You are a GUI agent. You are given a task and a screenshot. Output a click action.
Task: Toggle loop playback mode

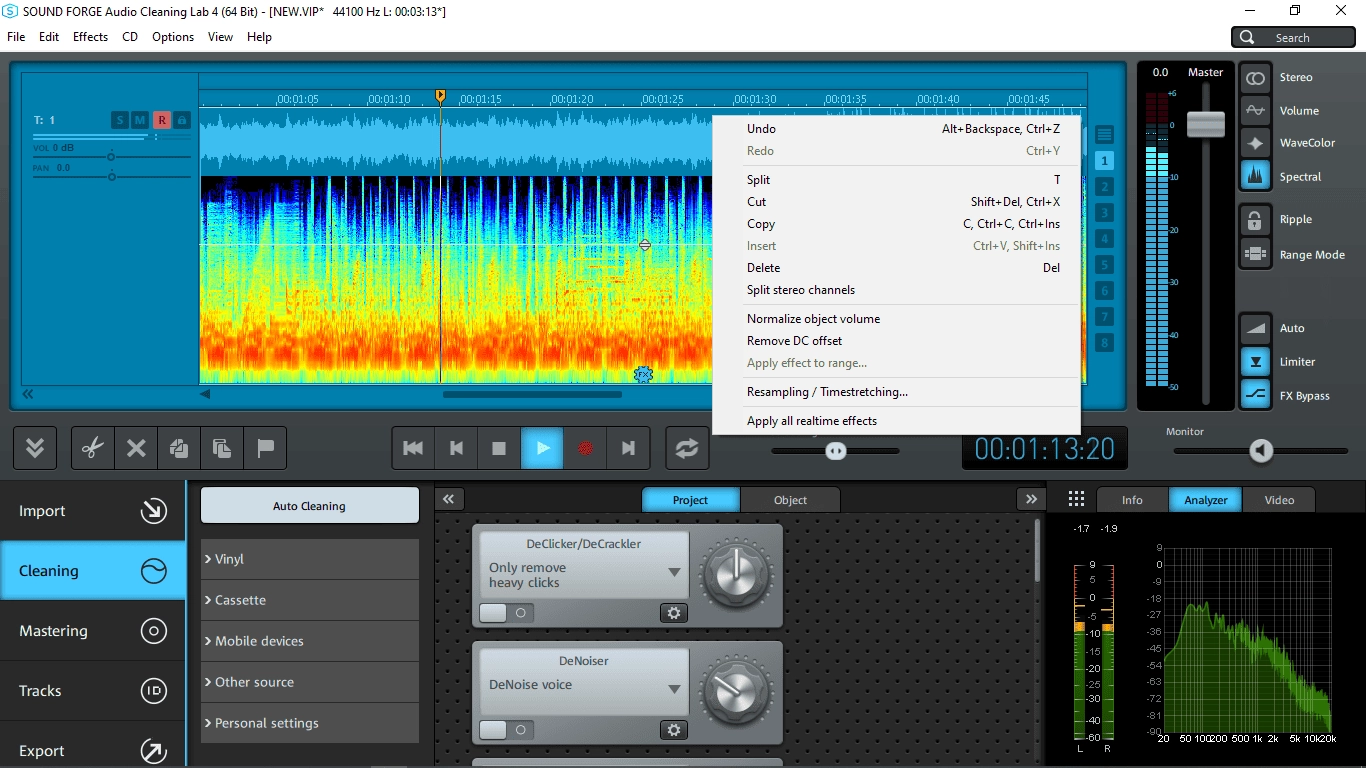pyautogui.click(x=687, y=449)
